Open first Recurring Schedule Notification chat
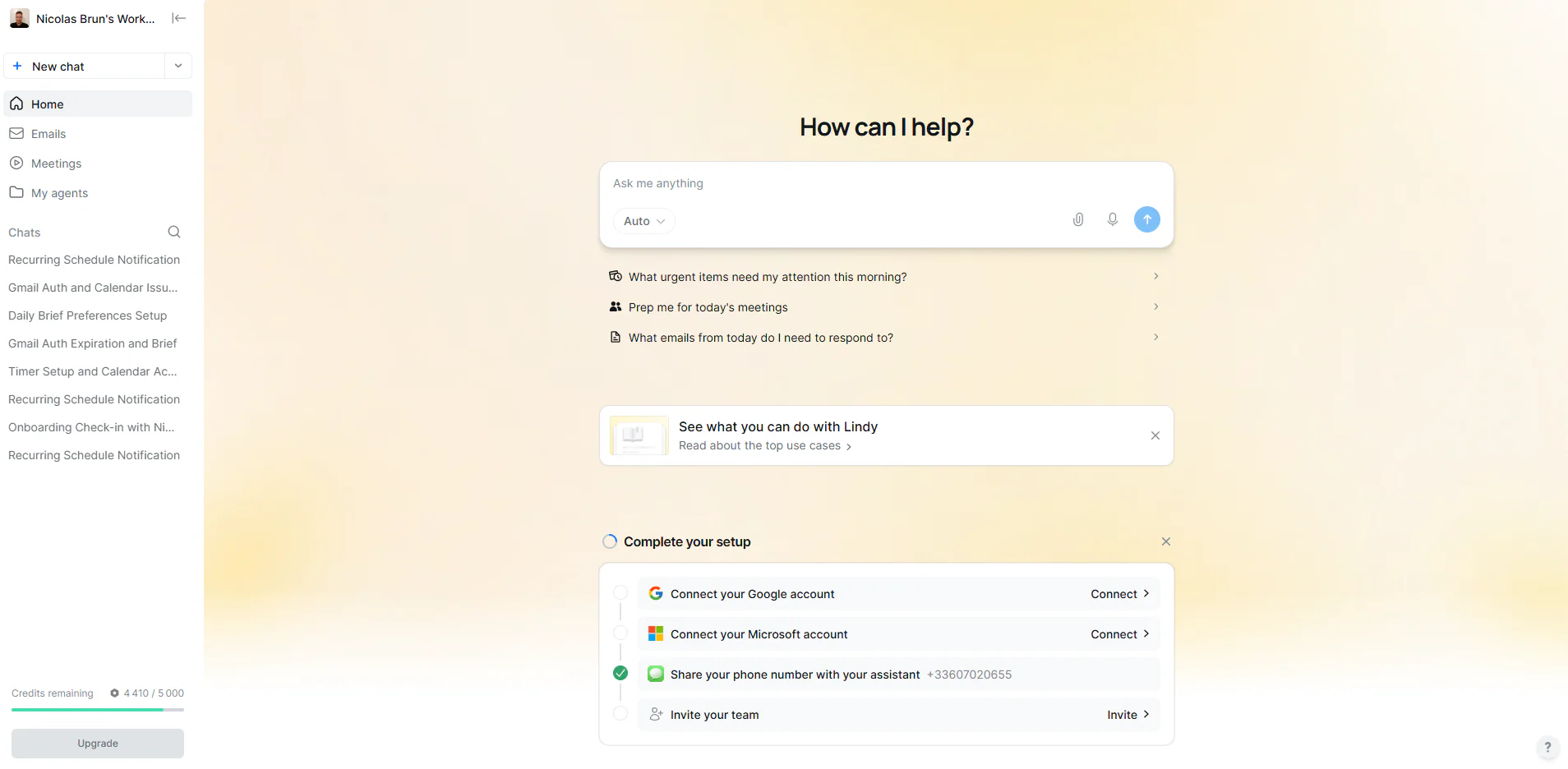The image size is (1568, 769). click(x=95, y=260)
